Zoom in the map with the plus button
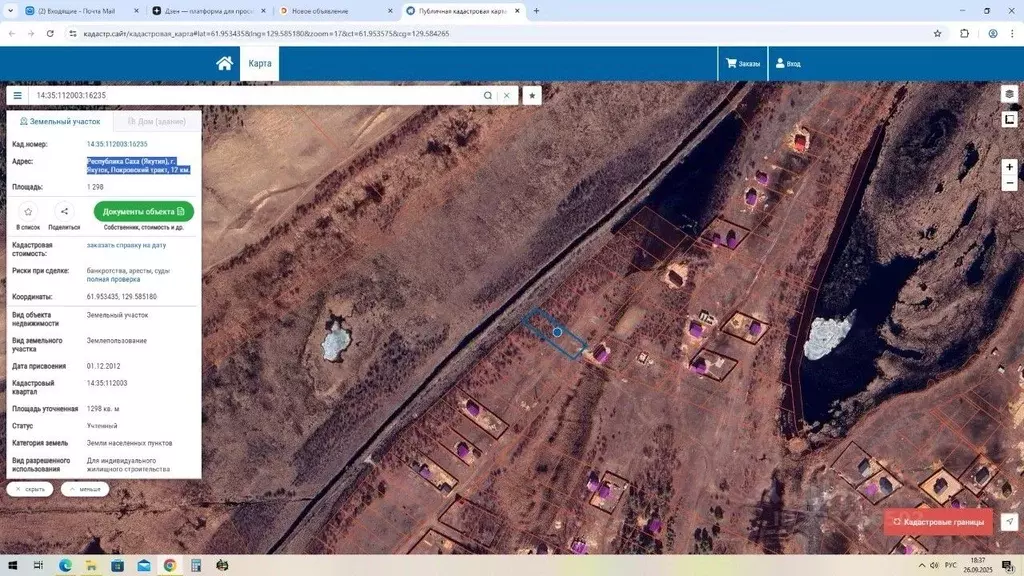The height and width of the screenshot is (576, 1024). (1010, 167)
